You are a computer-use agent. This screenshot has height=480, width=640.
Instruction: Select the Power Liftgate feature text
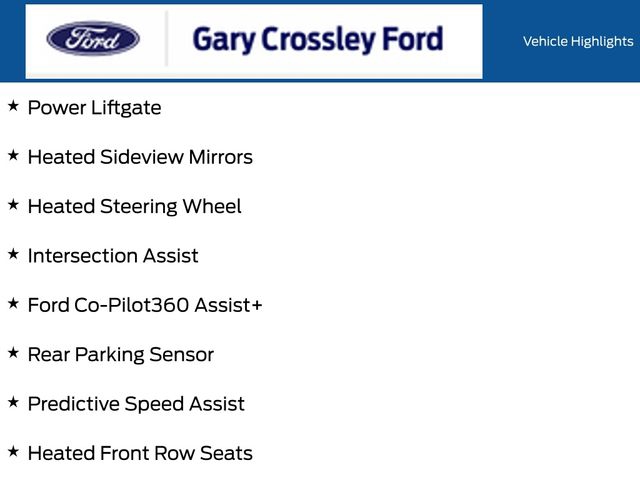click(x=94, y=108)
